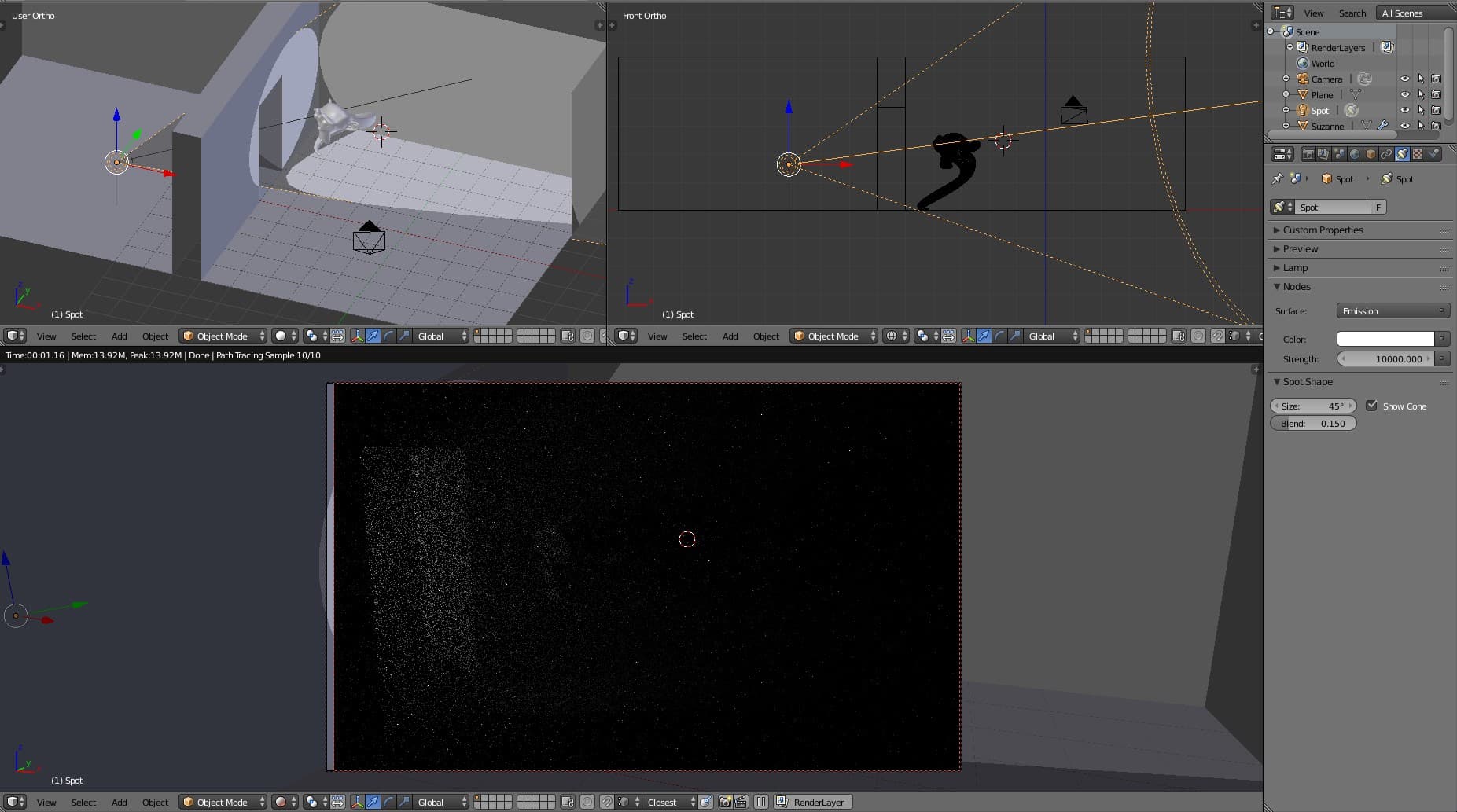This screenshot has height=812, width=1457.
Task: Expand the Custom Properties panel
Action: click(x=1323, y=230)
